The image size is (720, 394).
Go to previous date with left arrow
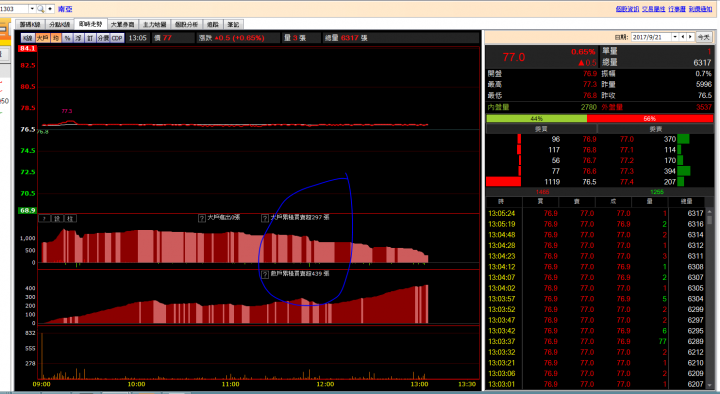(x=683, y=37)
